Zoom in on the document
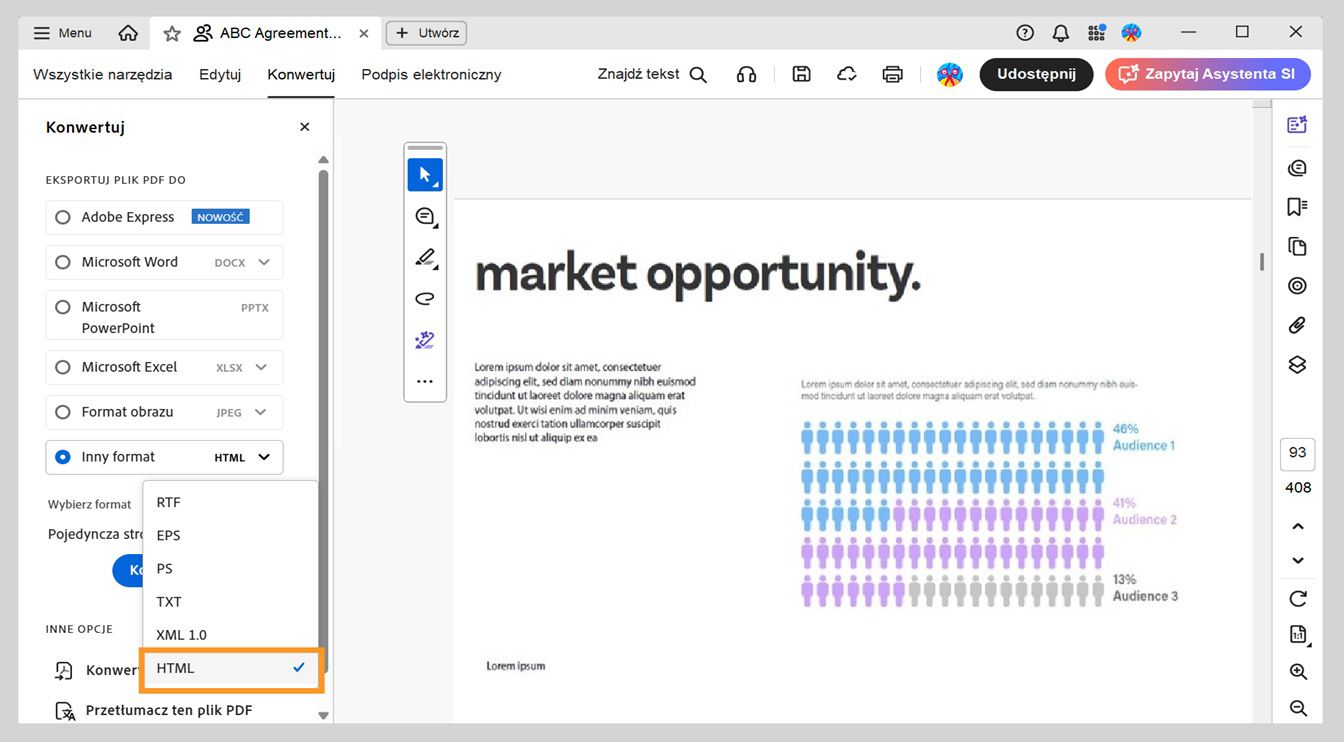This screenshot has height=742, width=1344. click(x=1298, y=672)
